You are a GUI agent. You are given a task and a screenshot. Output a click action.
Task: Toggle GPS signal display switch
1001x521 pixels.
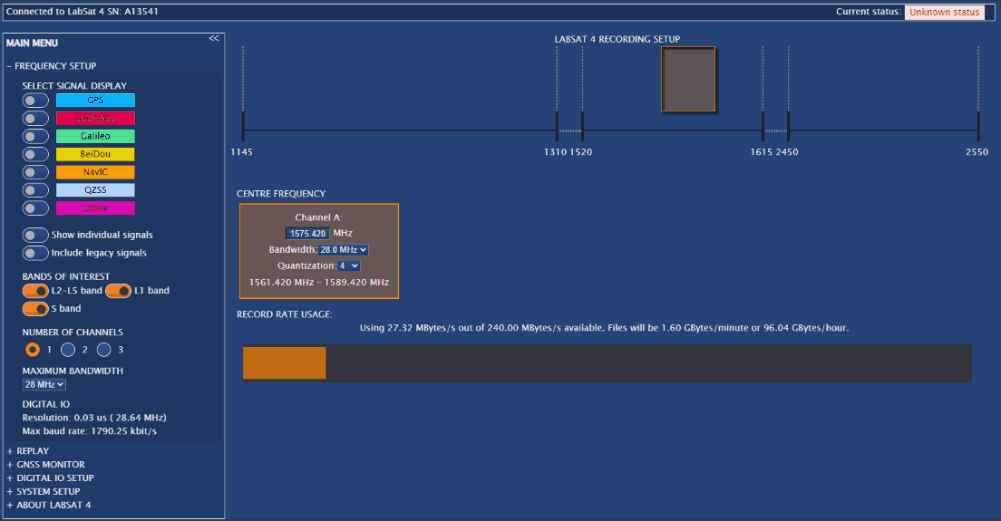click(x=35, y=100)
